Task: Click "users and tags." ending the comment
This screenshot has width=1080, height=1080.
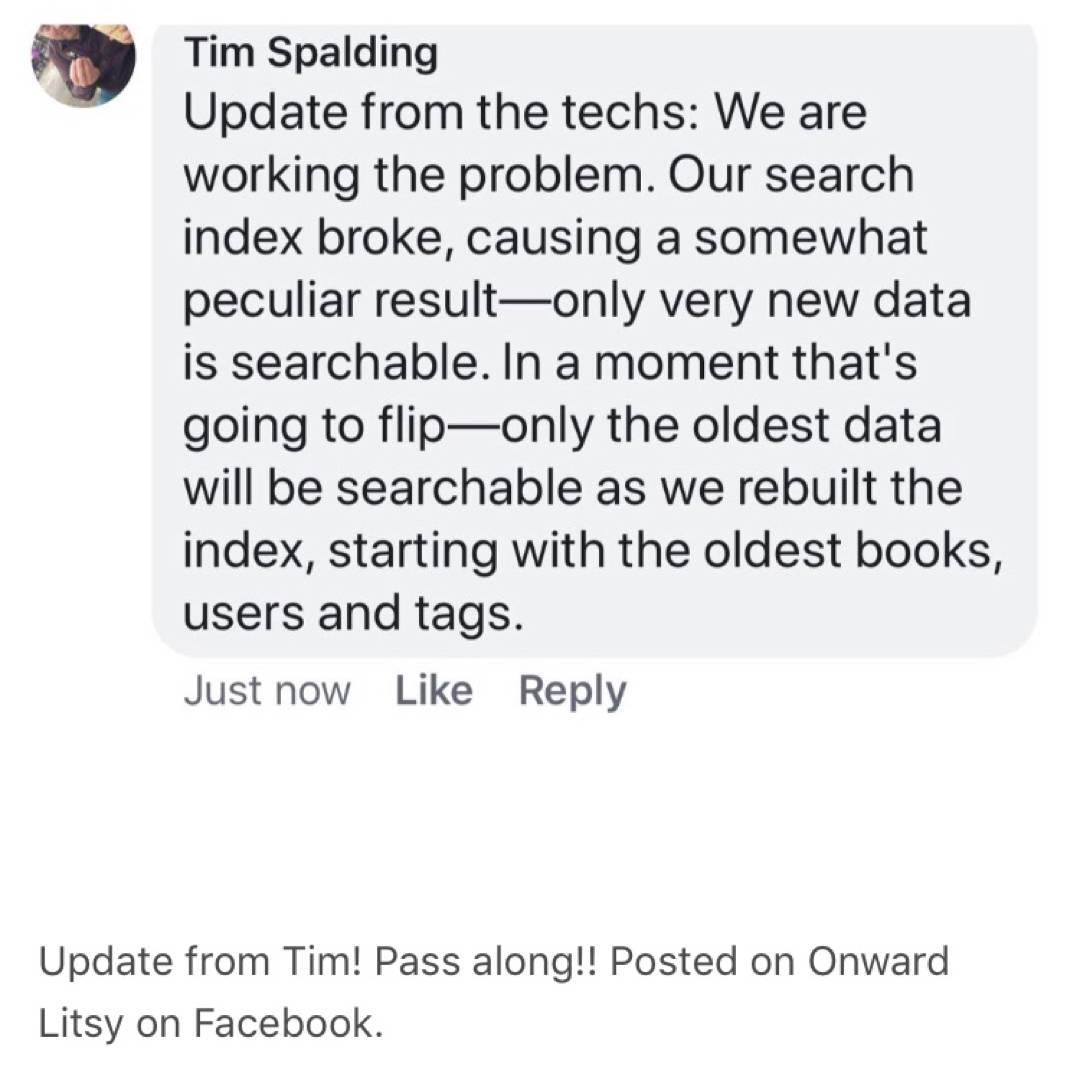Action: [x=353, y=613]
